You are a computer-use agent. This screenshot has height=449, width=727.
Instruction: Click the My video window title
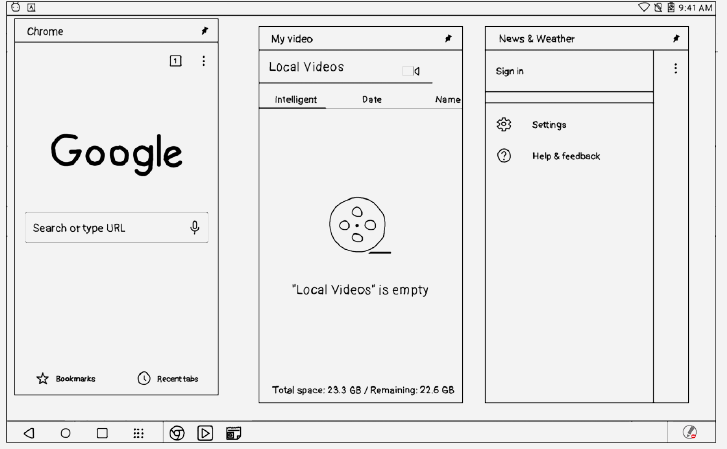click(x=292, y=39)
